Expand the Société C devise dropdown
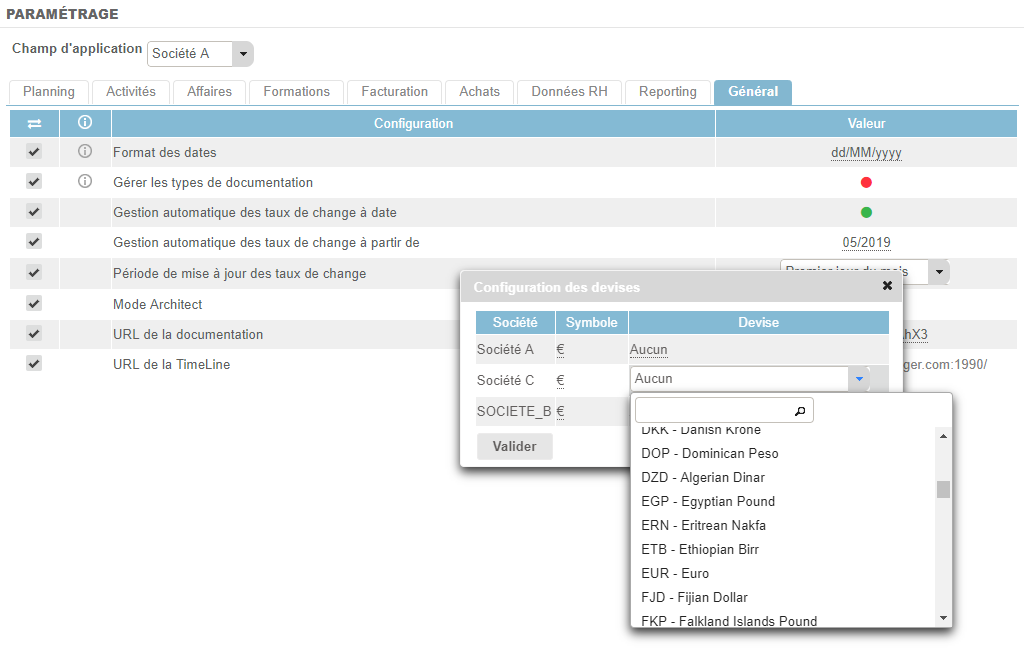Screen dimensions: 1024x651 [x=857, y=379]
